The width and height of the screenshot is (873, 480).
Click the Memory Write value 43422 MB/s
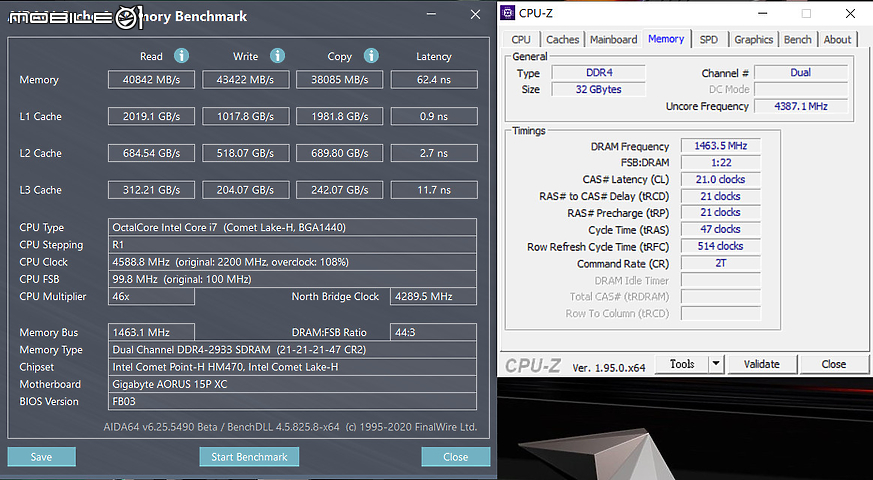click(246, 80)
